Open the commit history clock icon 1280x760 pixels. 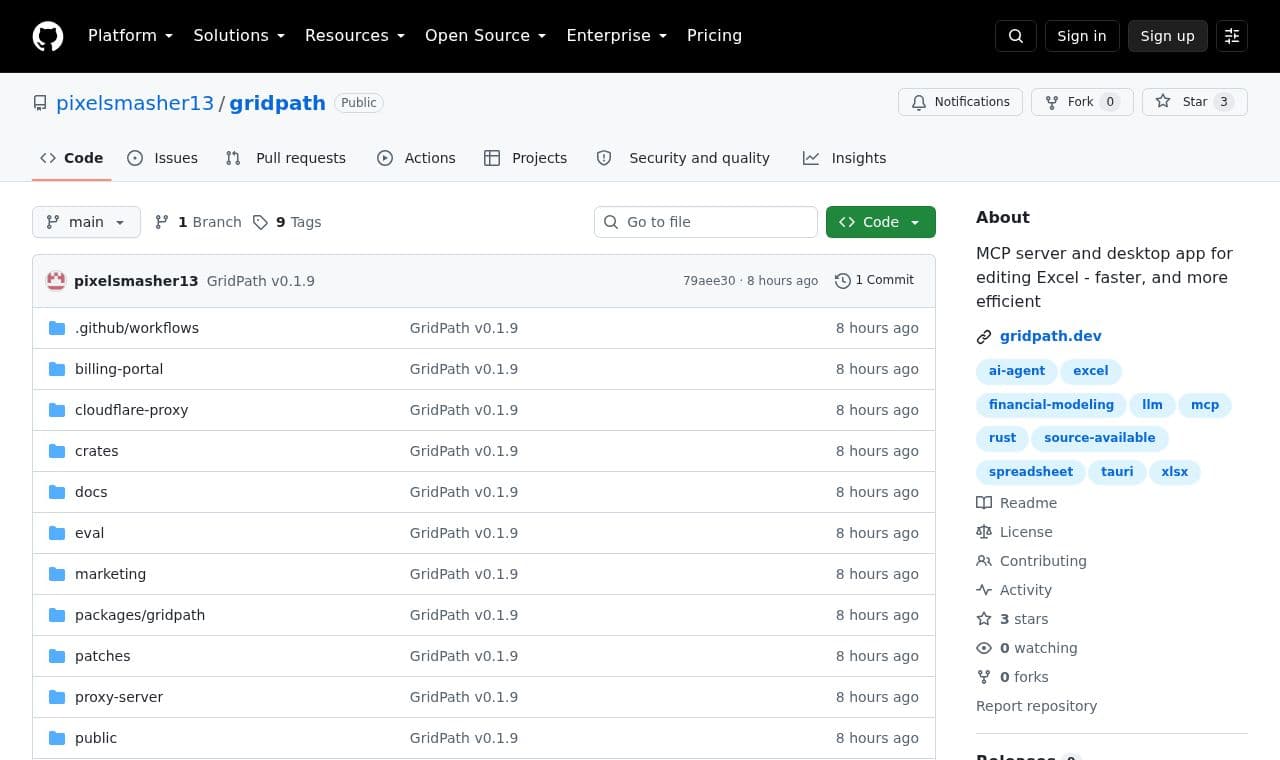[x=843, y=281]
